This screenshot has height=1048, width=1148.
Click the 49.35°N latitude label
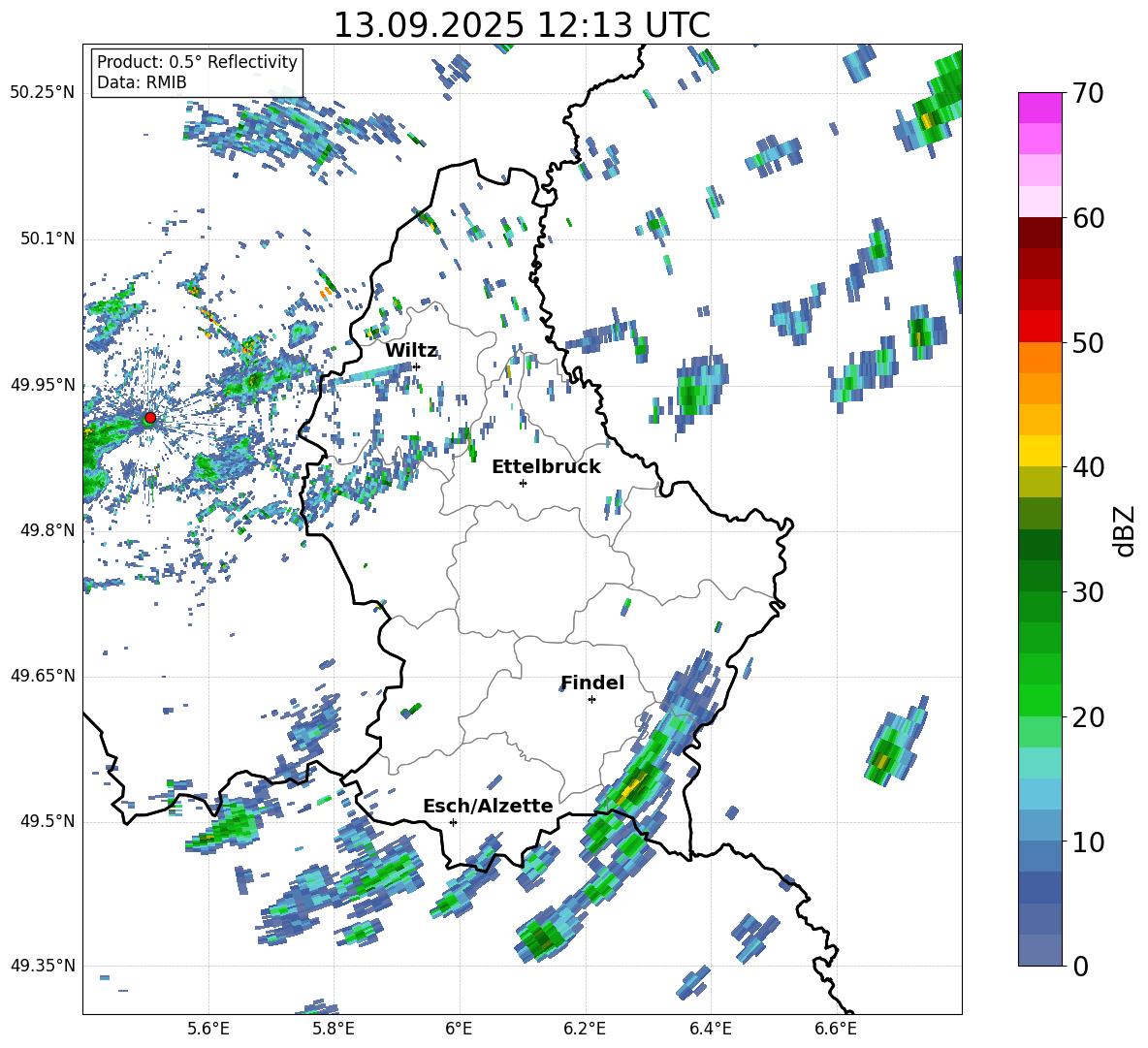click(x=43, y=966)
